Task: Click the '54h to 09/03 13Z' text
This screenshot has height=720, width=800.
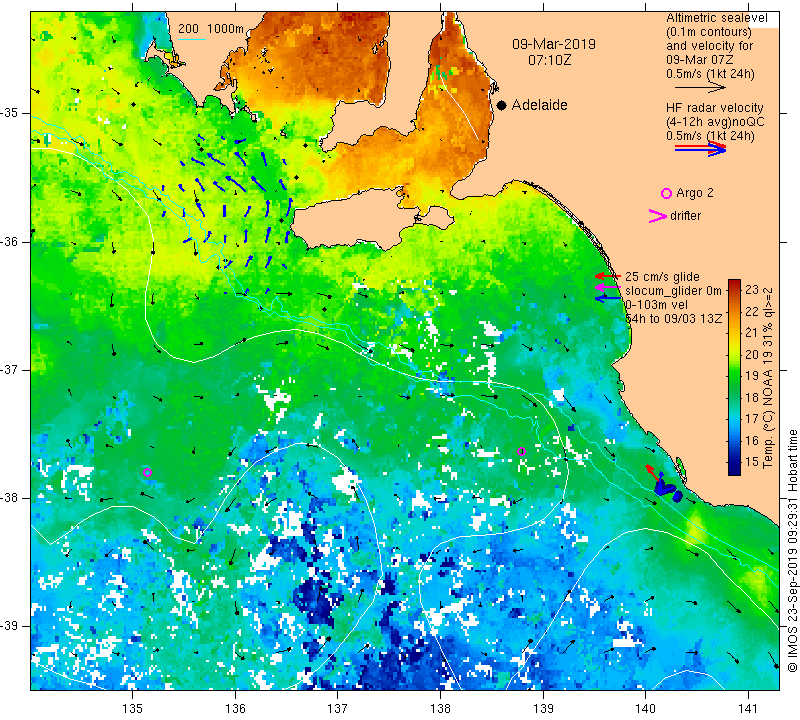Action: tap(674, 318)
